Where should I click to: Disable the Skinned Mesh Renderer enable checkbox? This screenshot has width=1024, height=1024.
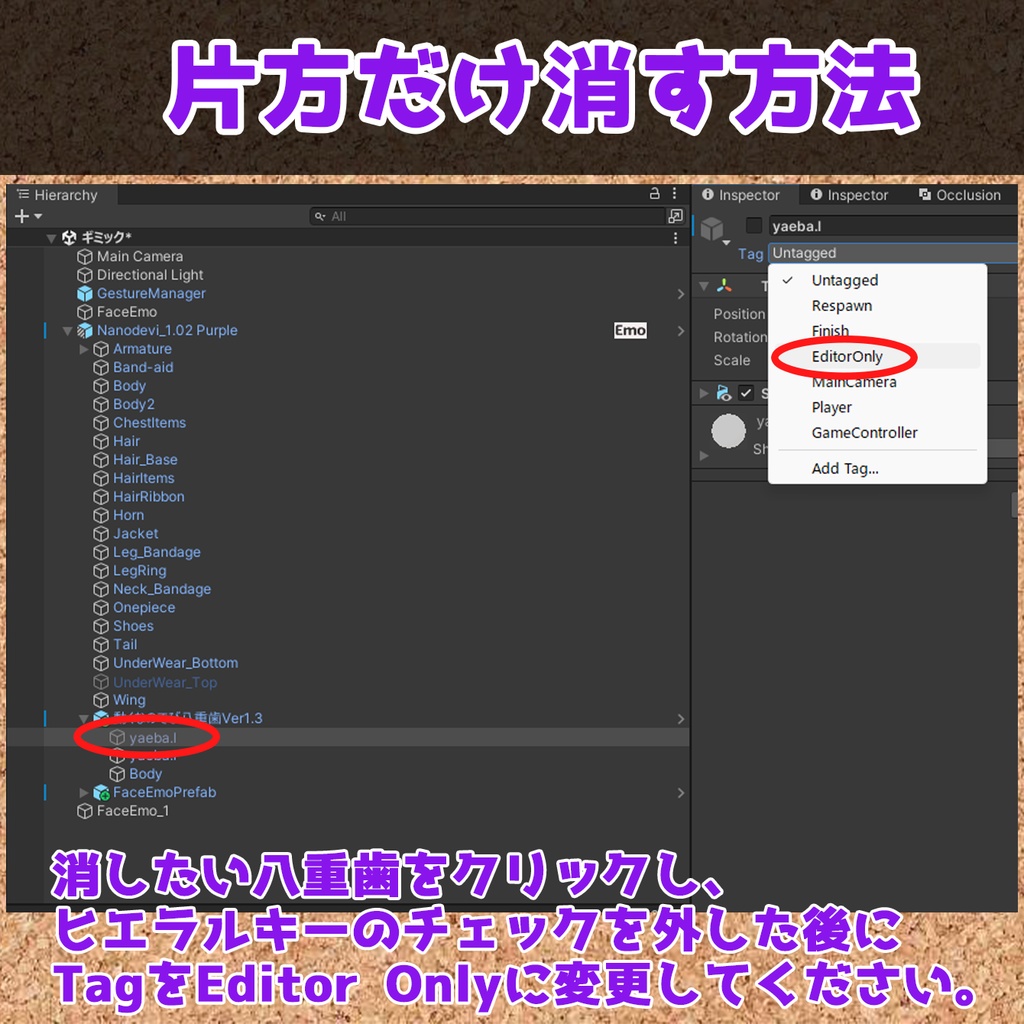pos(746,393)
